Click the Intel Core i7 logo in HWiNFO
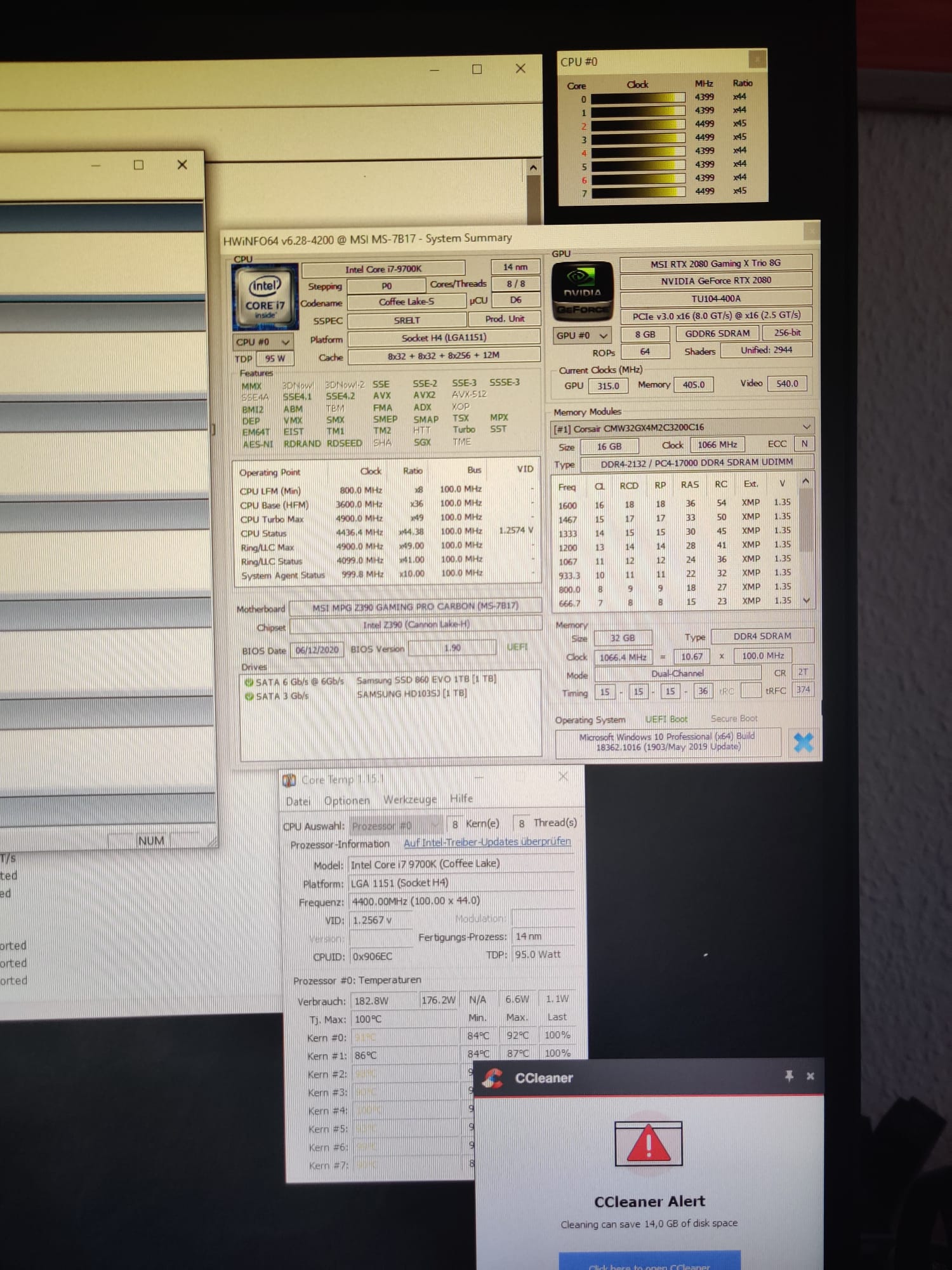This screenshot has height=1270, width=952. pos(265,298)
